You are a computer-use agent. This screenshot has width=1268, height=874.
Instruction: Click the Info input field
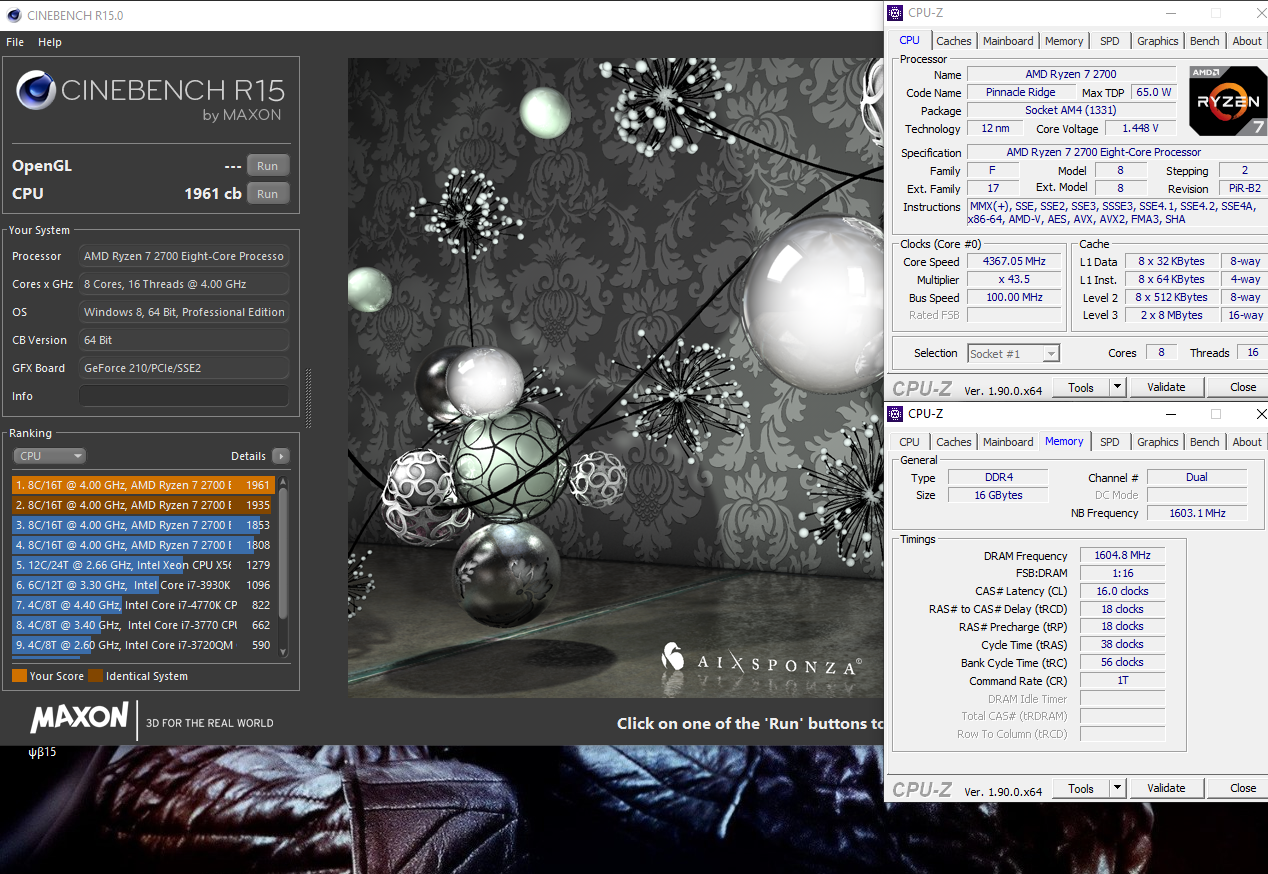184,396
